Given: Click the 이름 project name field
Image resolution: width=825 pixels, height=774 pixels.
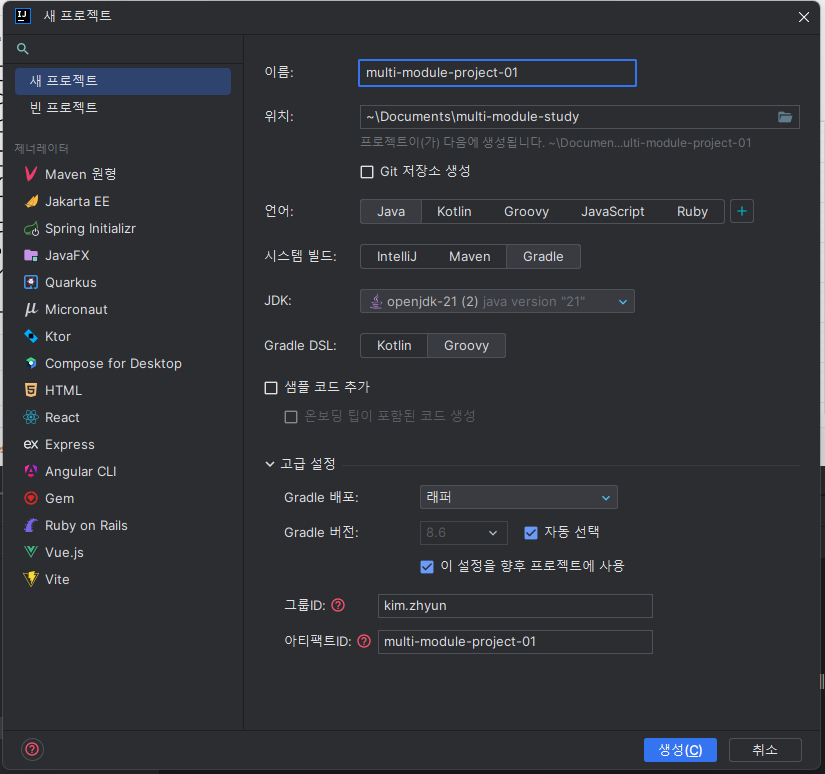Looking at the screenshot, I should click(497, 73).
